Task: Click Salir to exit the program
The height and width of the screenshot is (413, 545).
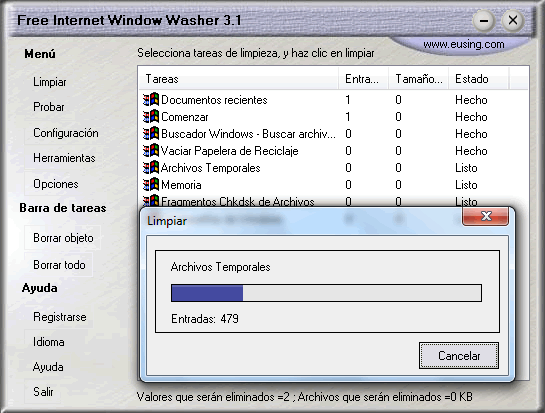Action: coord(43,392)
